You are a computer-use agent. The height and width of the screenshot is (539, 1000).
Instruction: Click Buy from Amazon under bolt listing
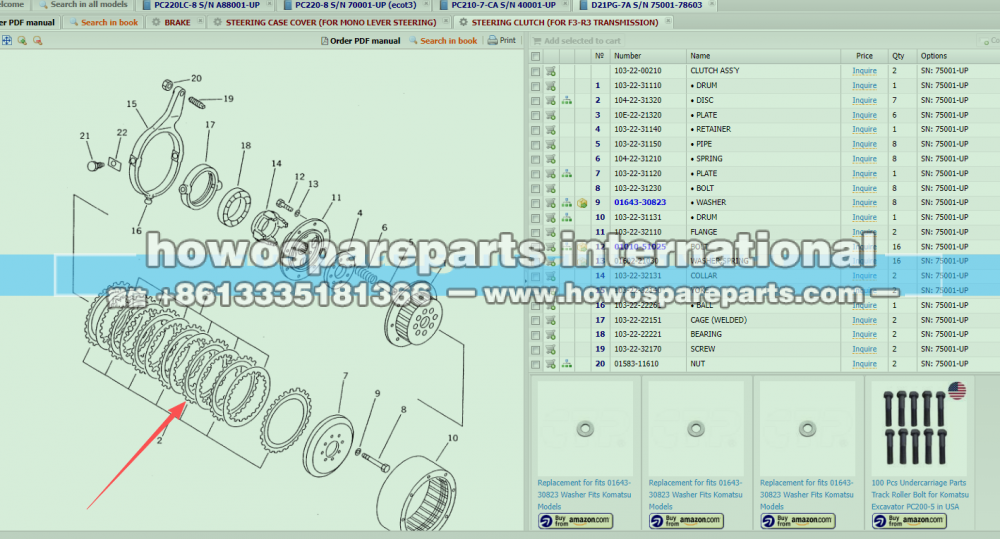[x=909, y=521]
